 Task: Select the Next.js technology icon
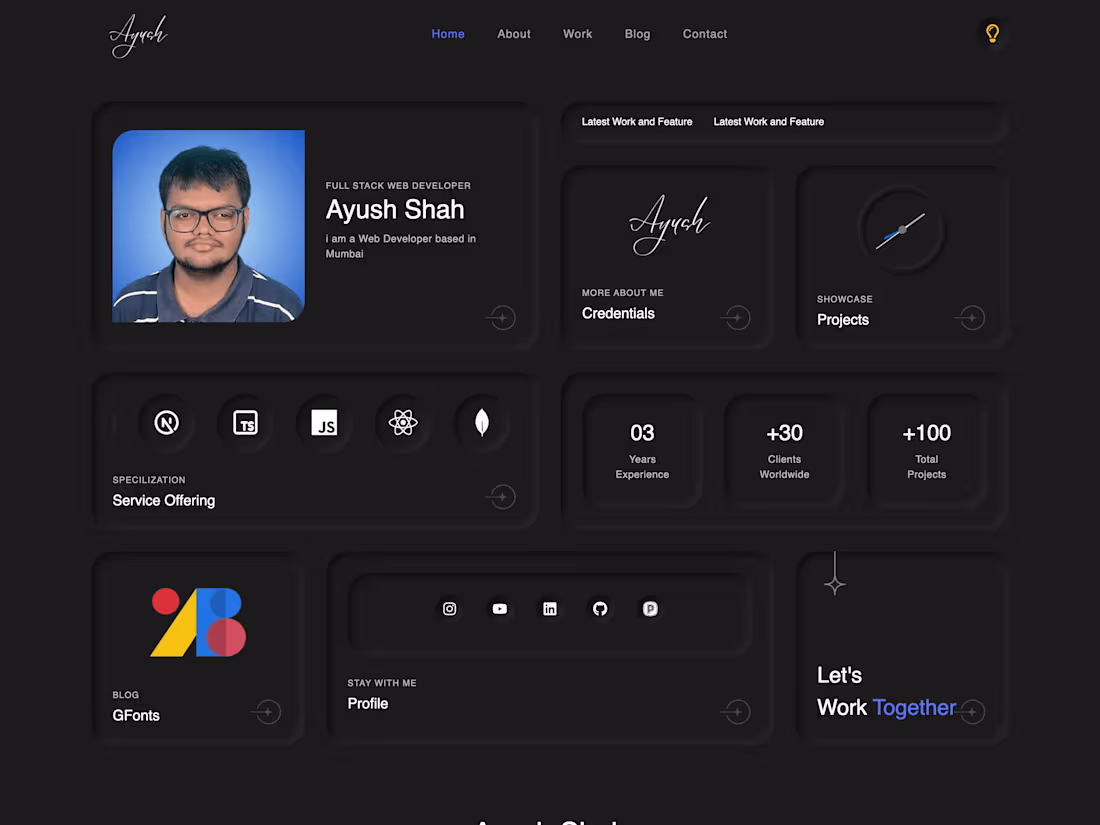pos(165,422)
